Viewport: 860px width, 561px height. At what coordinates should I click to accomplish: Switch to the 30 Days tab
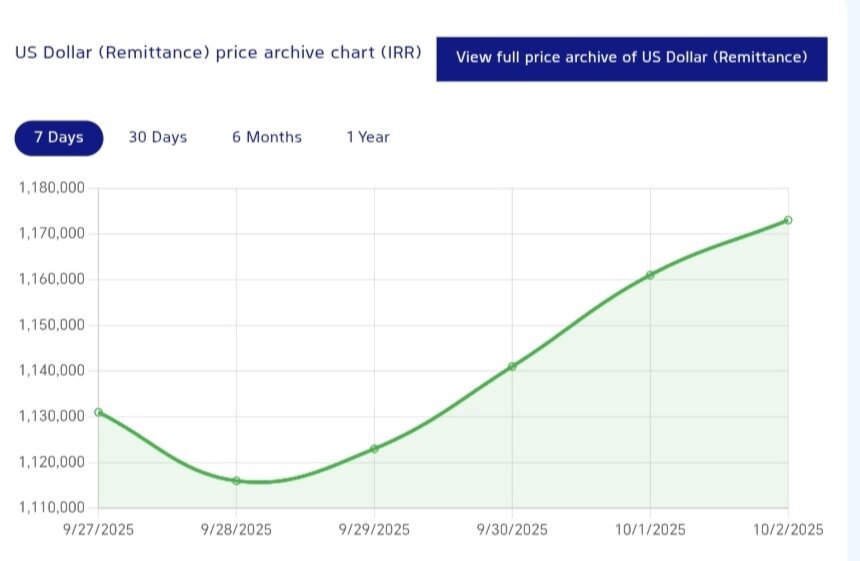[157, 138]
